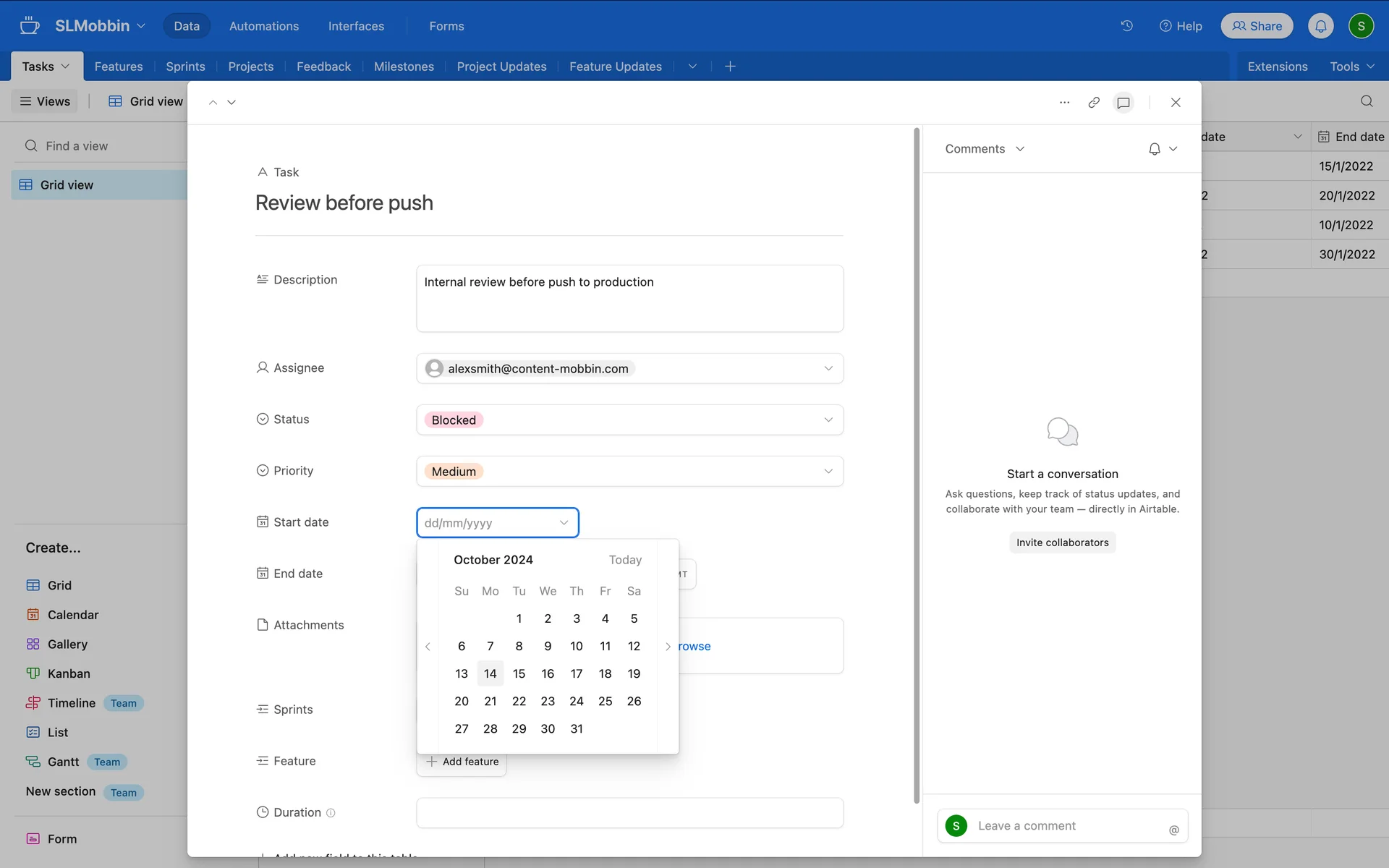Click Today in the date picker
This screenshot has height=868, width=1389.
625,560
